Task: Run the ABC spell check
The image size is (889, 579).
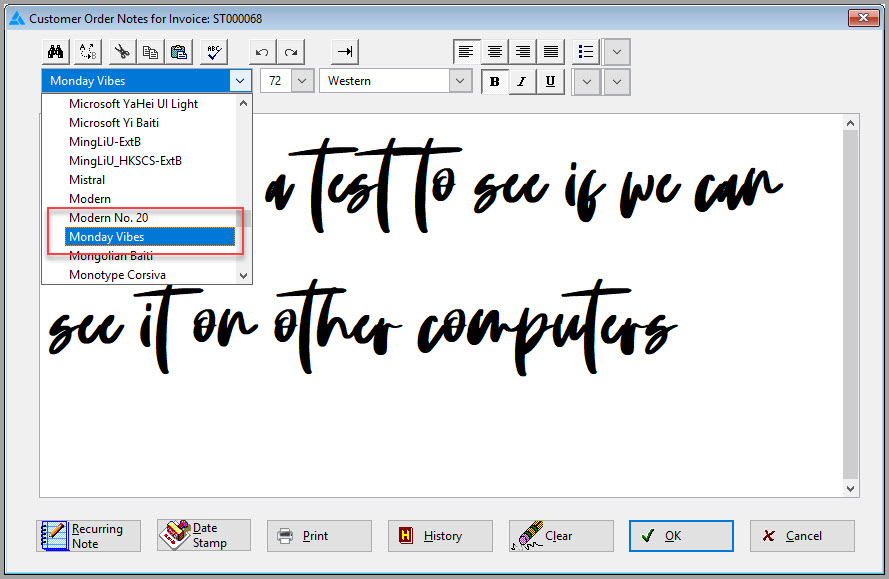Action: pos(214,52)
